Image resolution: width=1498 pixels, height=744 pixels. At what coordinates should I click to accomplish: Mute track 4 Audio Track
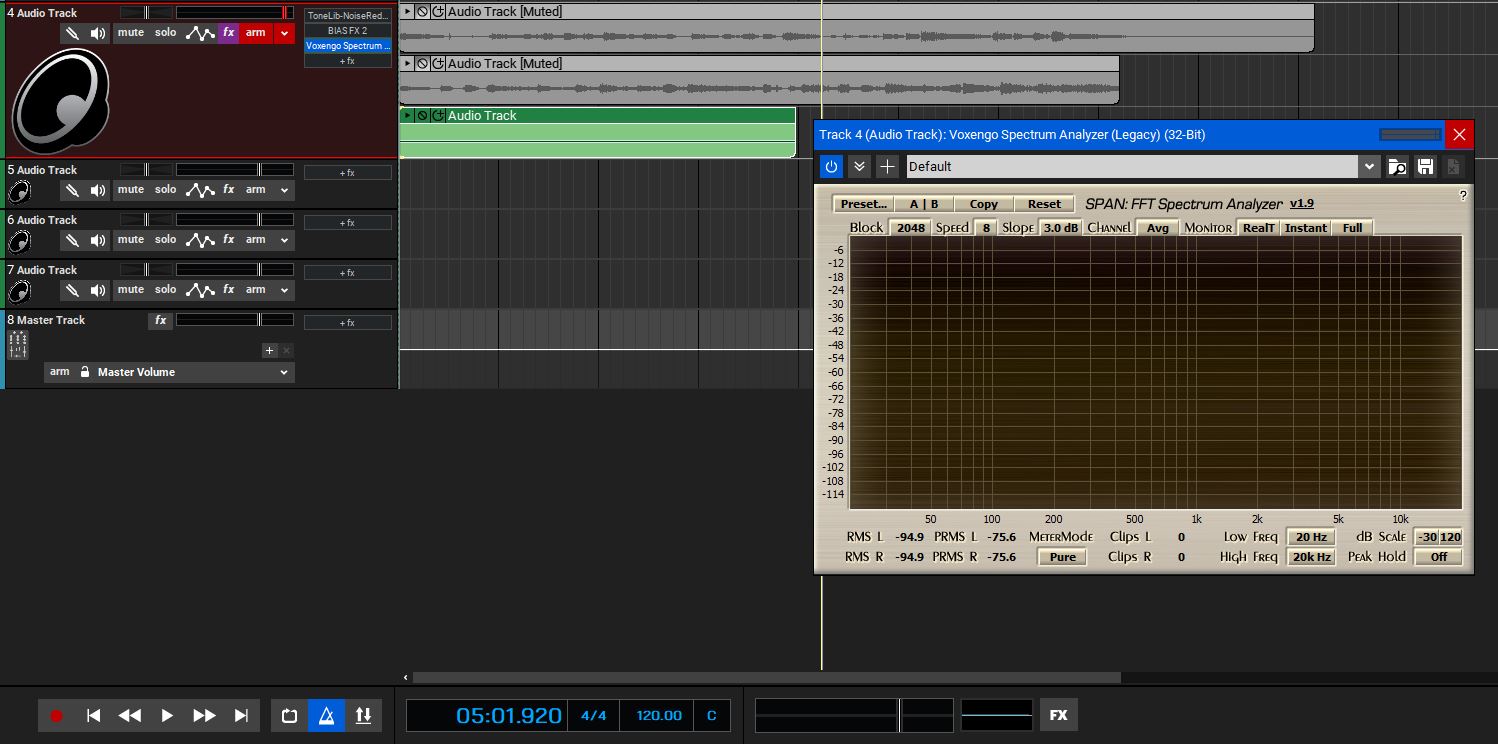pos(130,33)
